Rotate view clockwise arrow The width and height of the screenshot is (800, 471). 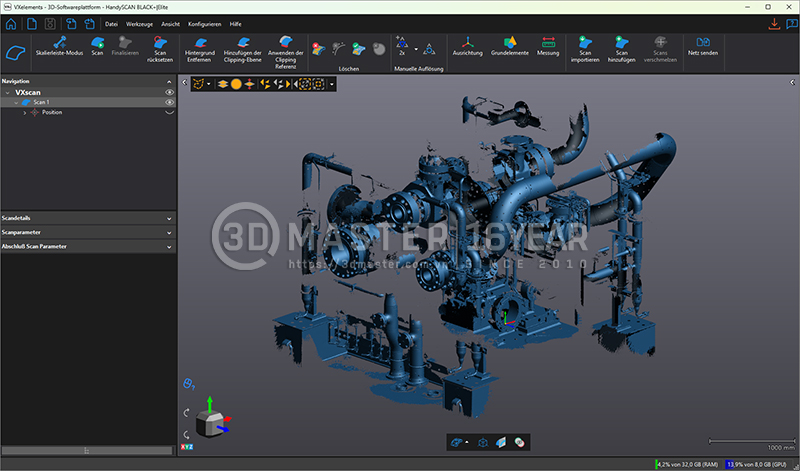(x=187, y=412)
